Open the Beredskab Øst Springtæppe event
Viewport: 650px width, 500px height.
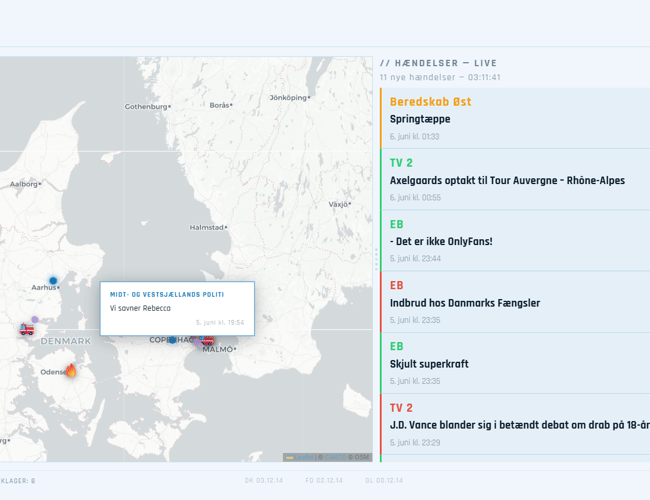515,118
